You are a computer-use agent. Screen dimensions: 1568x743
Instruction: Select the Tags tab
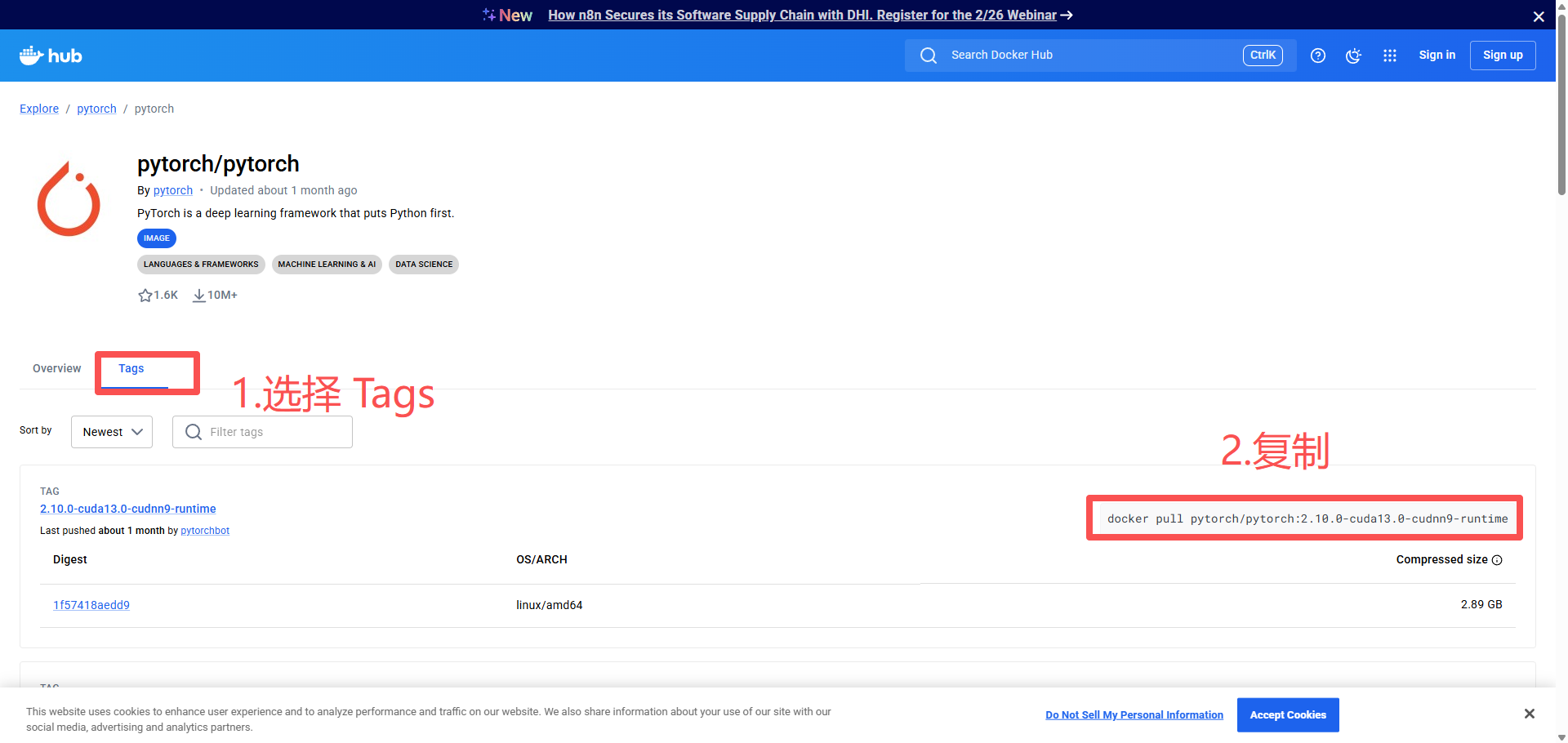(x=131, y=369)
